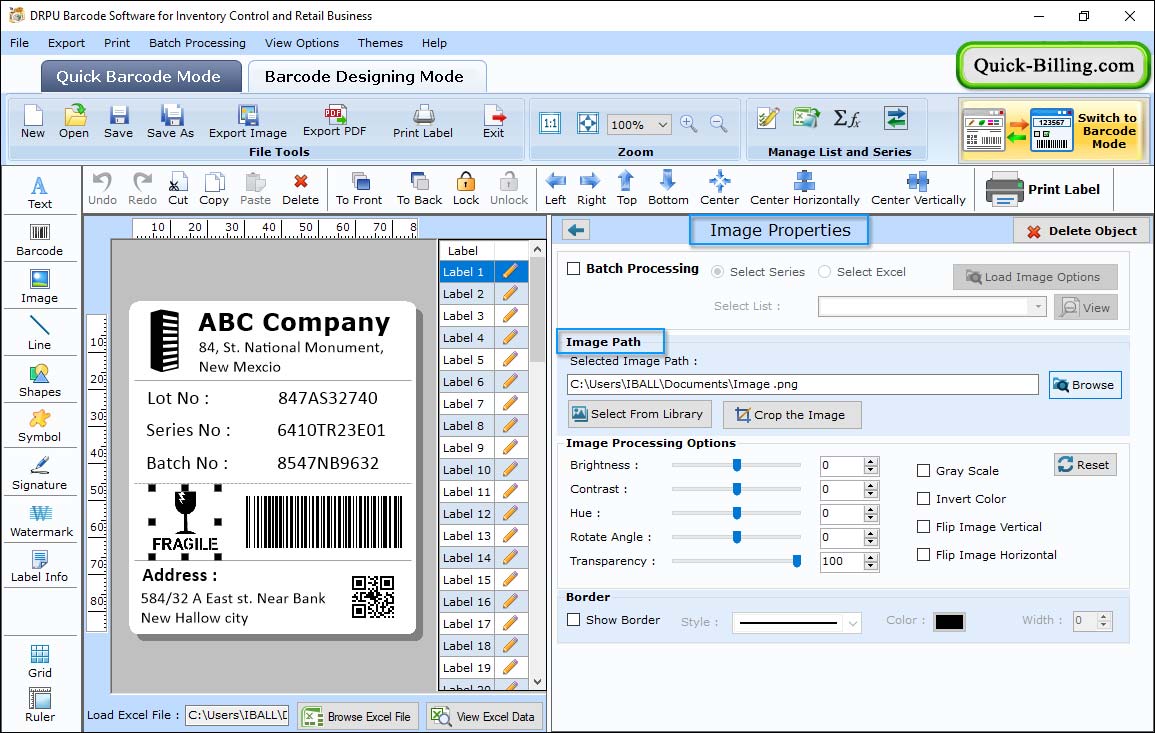Viewport: 1155px width, 733px height.
Task: Select the Barcode tool in the sidebar
Action: [40, 240]
